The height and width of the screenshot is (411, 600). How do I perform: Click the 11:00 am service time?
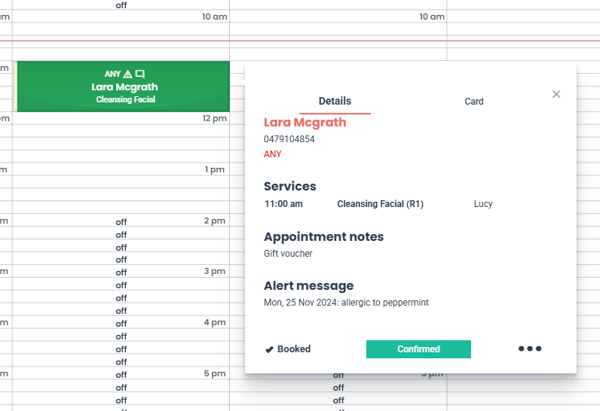click(284, 204)
